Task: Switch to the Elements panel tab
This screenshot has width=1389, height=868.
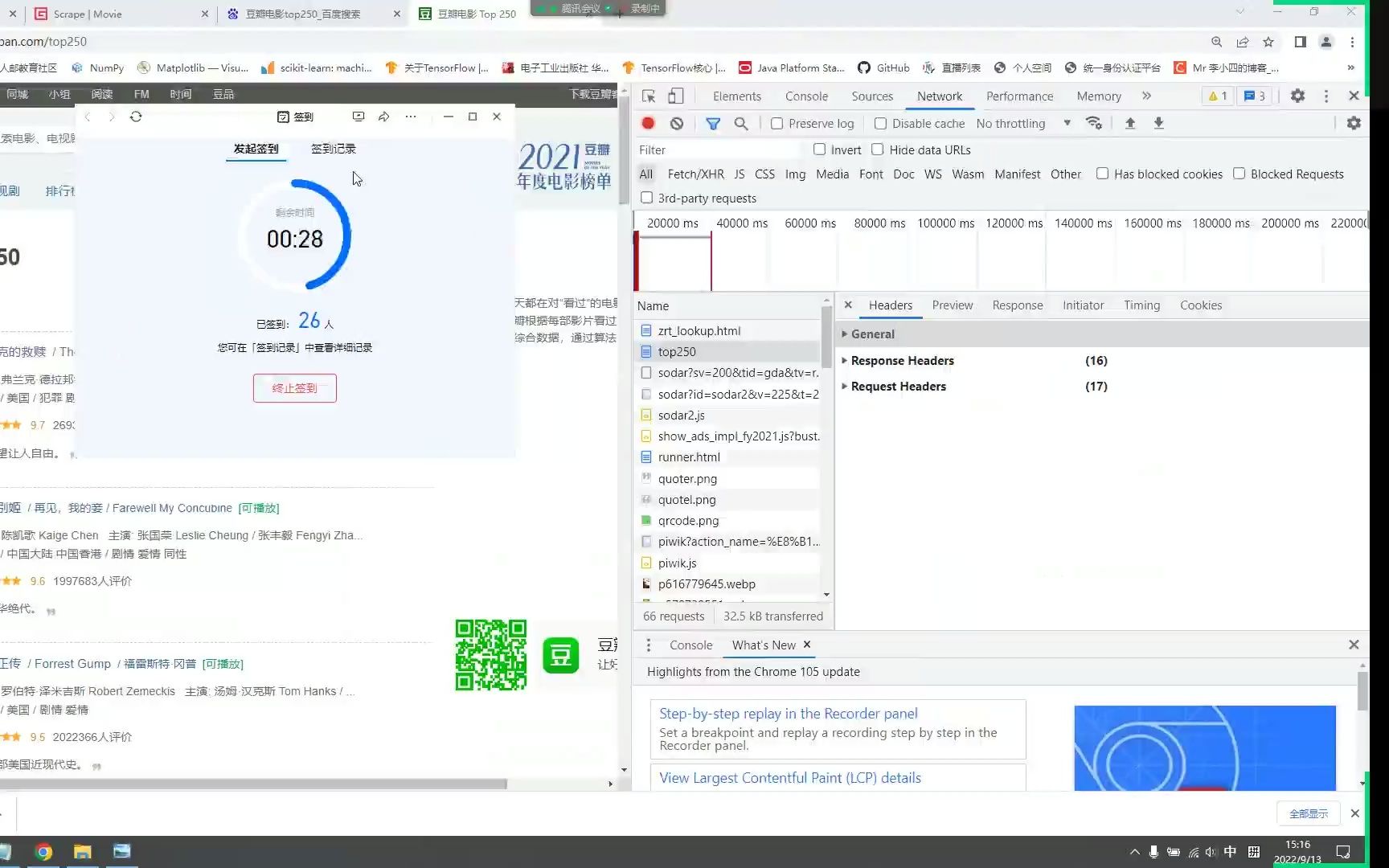Action: tap(736, 96)
